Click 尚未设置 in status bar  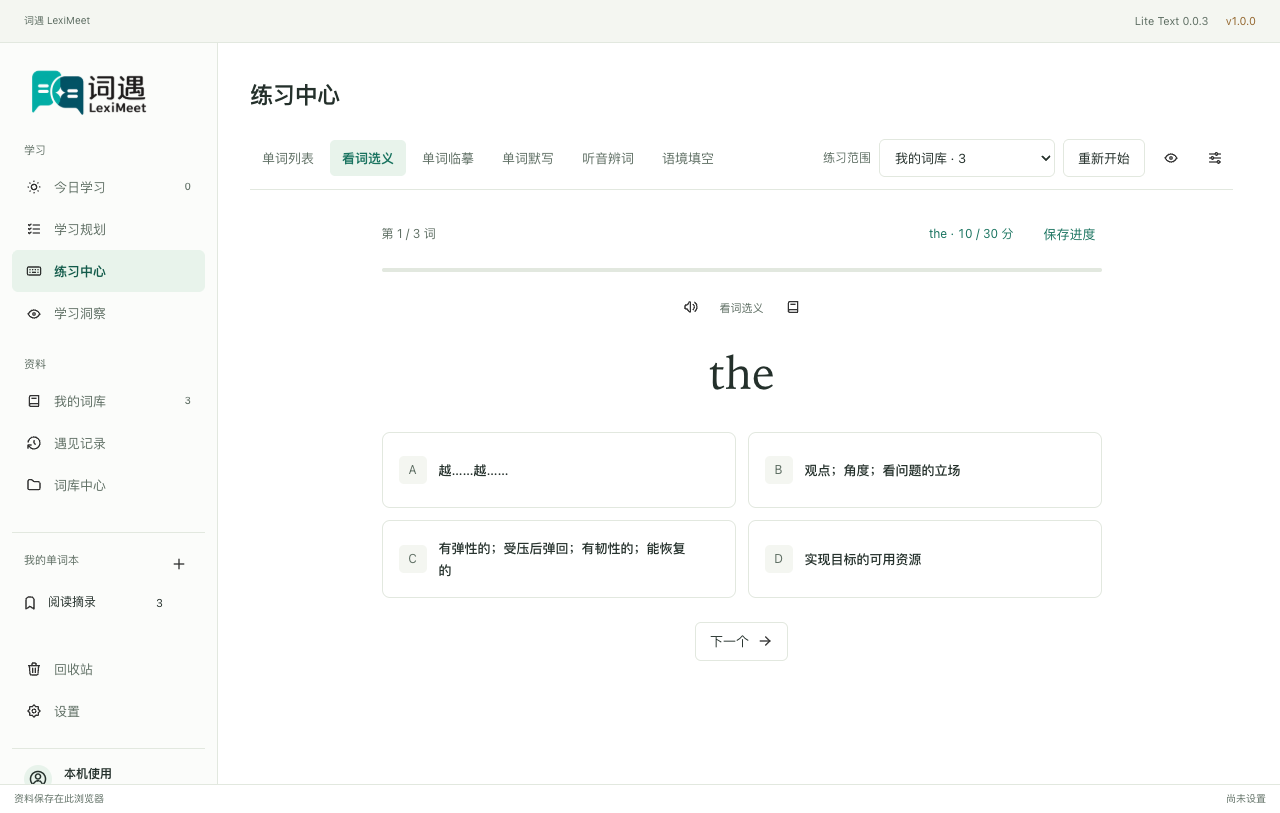tap(1246, 799)
